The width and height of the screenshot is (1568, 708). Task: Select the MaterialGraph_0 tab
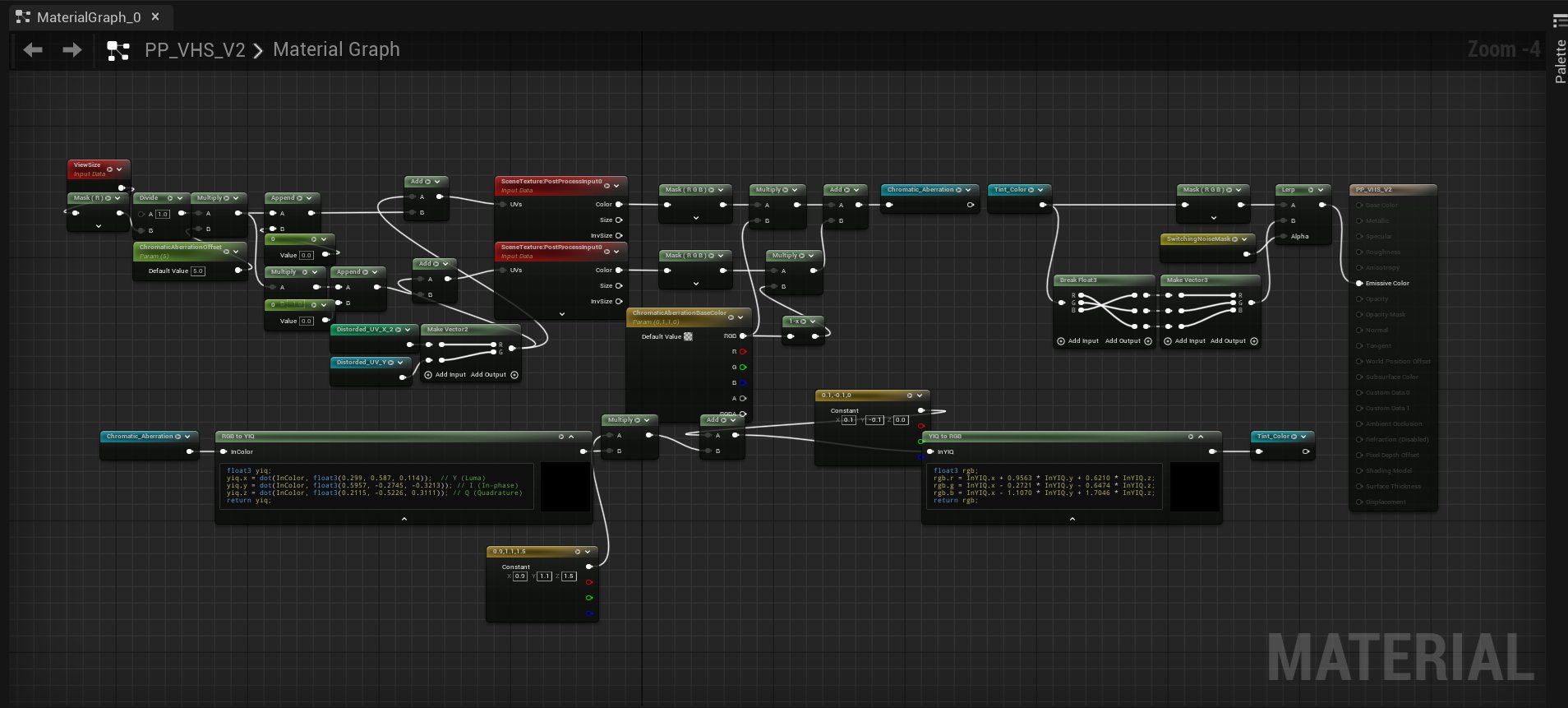click(x=88, y=17)
